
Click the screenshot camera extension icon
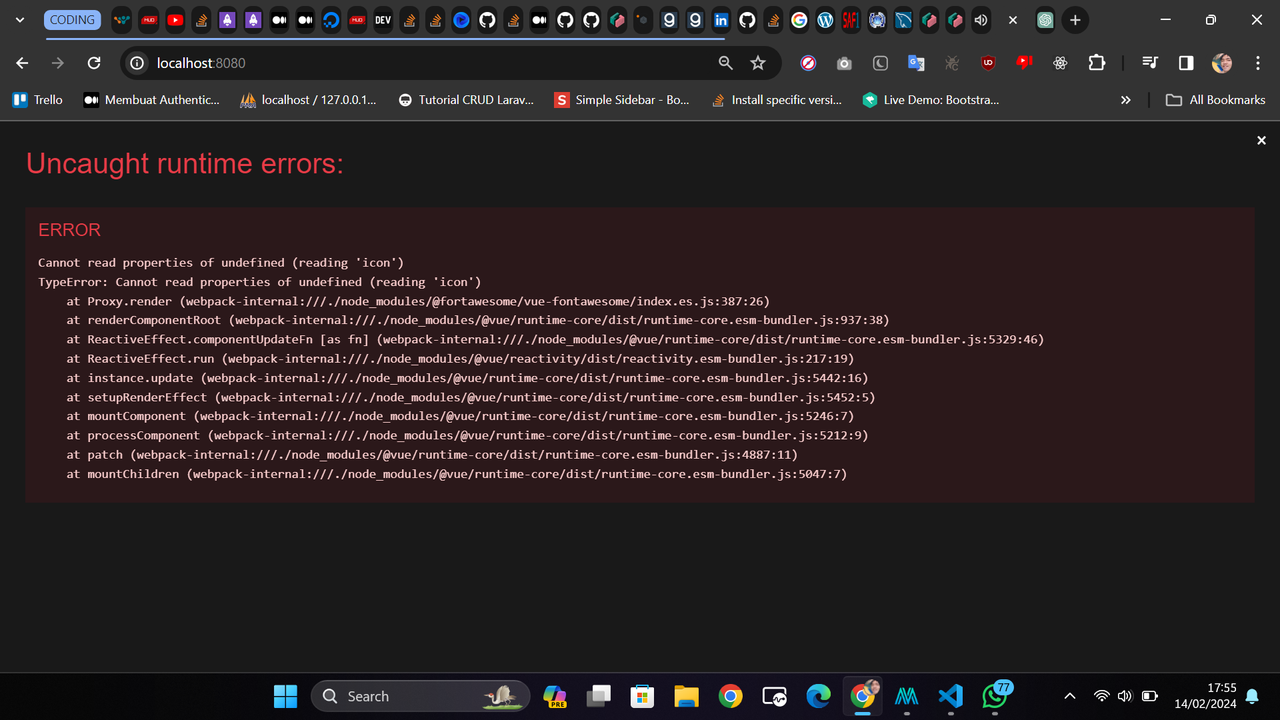(x=844, y=62)
